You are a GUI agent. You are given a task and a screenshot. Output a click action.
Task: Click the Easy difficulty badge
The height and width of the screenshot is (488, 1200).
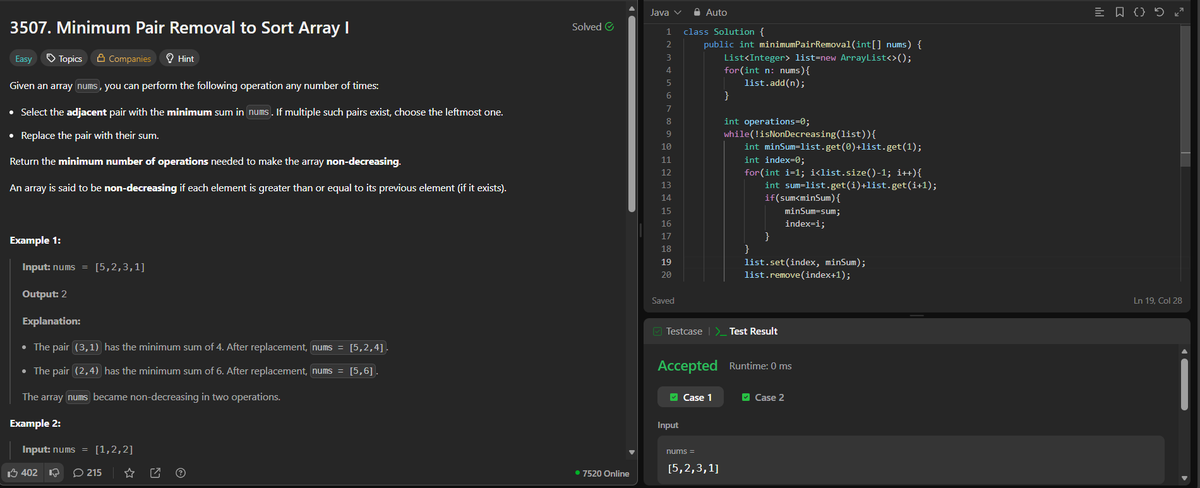click(x=22, y=59)
